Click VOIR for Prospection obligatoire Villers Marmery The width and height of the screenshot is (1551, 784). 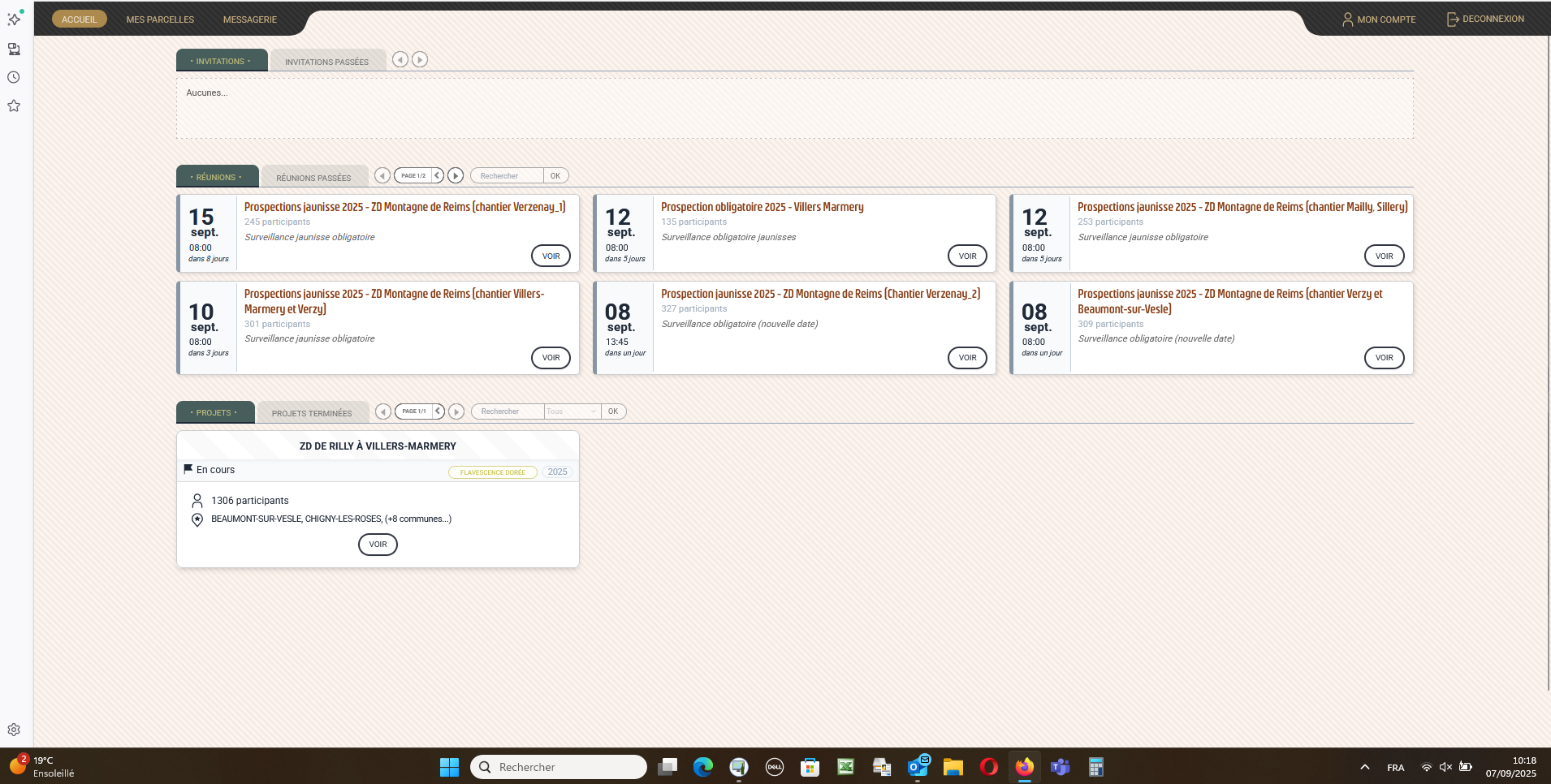pos(967,256)
